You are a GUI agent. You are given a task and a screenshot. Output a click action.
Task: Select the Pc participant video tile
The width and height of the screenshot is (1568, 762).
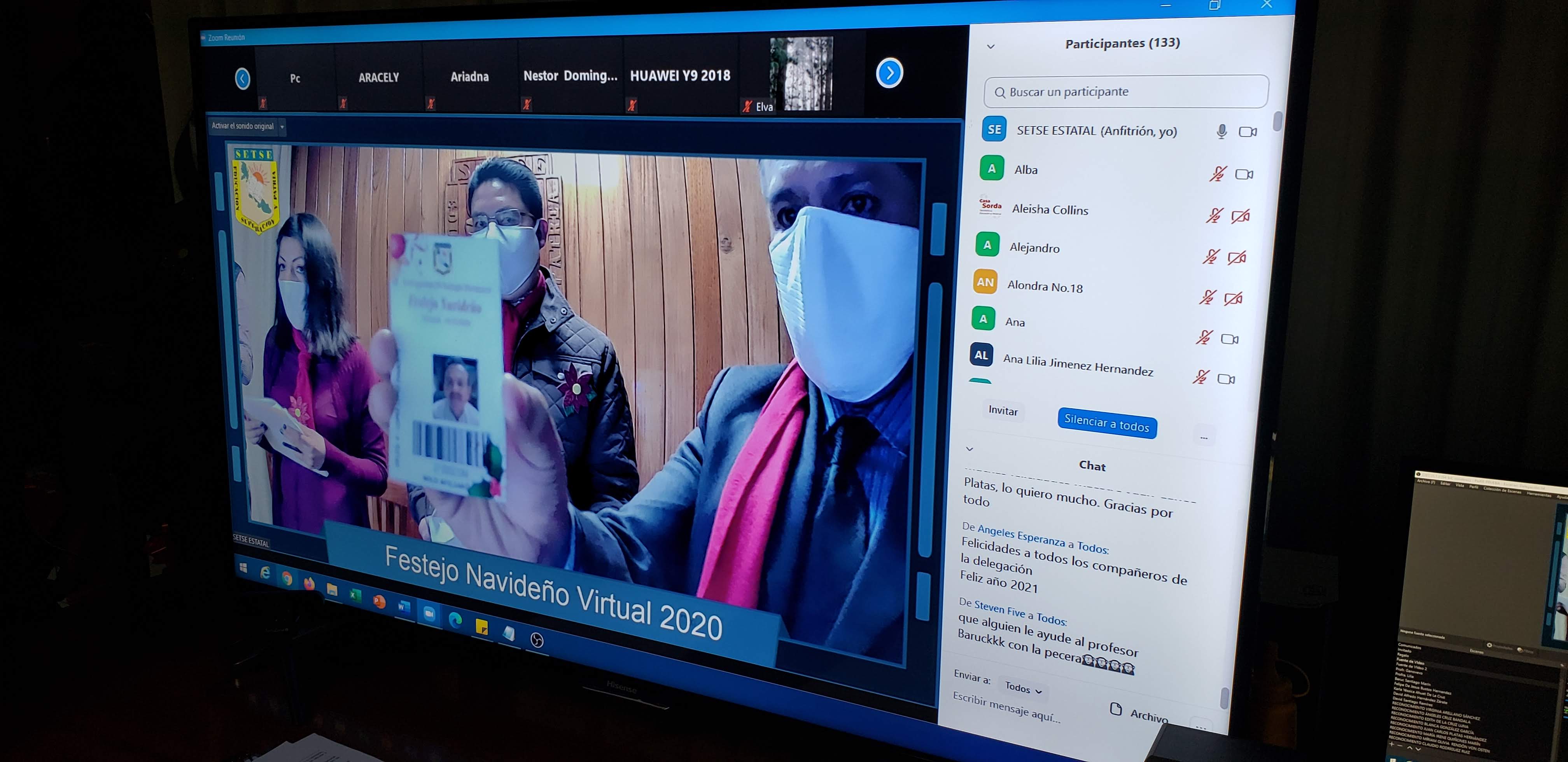pyautogui.click(x=295, y=78)
